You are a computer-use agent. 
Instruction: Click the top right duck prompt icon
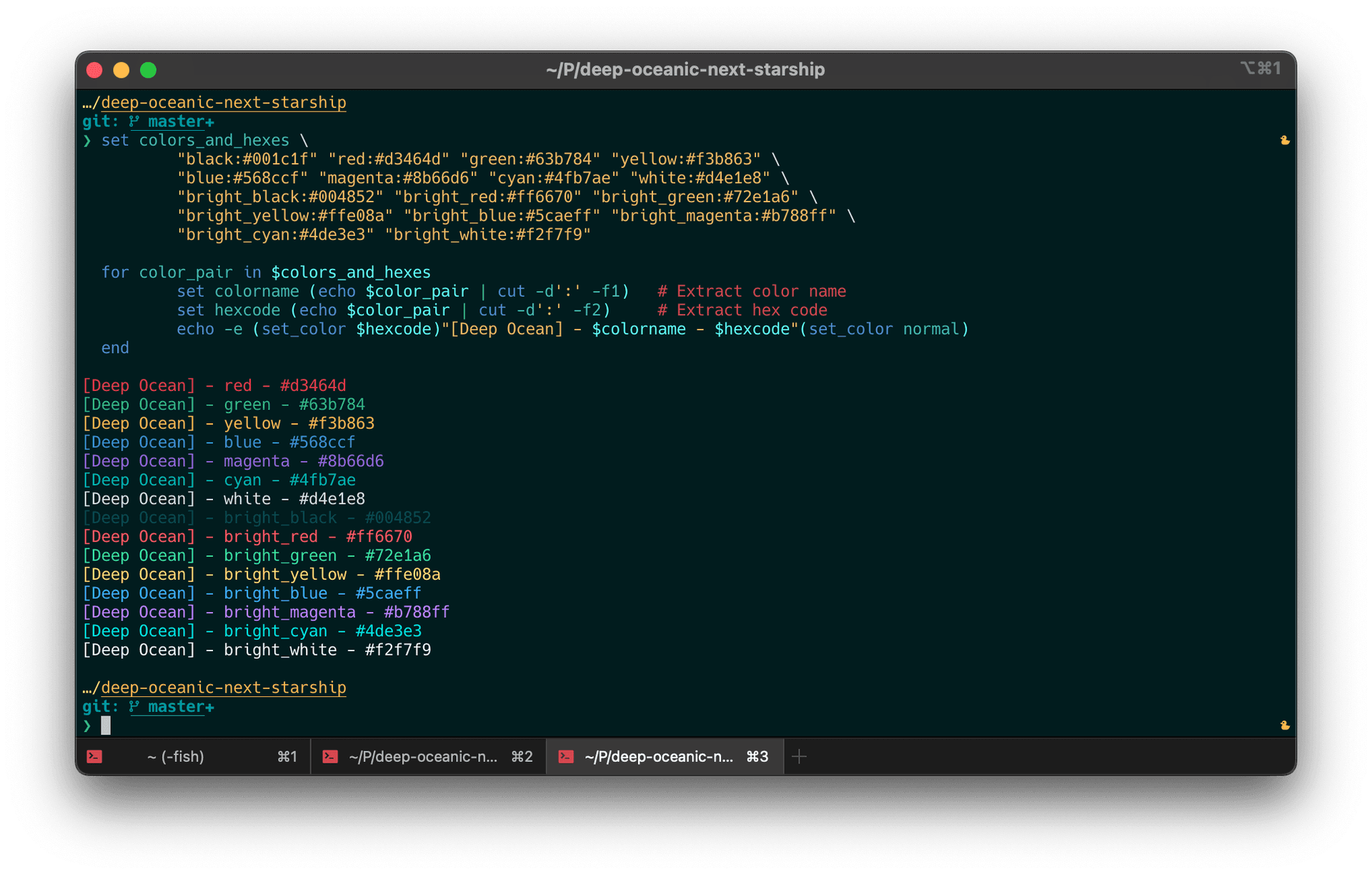1285,140
